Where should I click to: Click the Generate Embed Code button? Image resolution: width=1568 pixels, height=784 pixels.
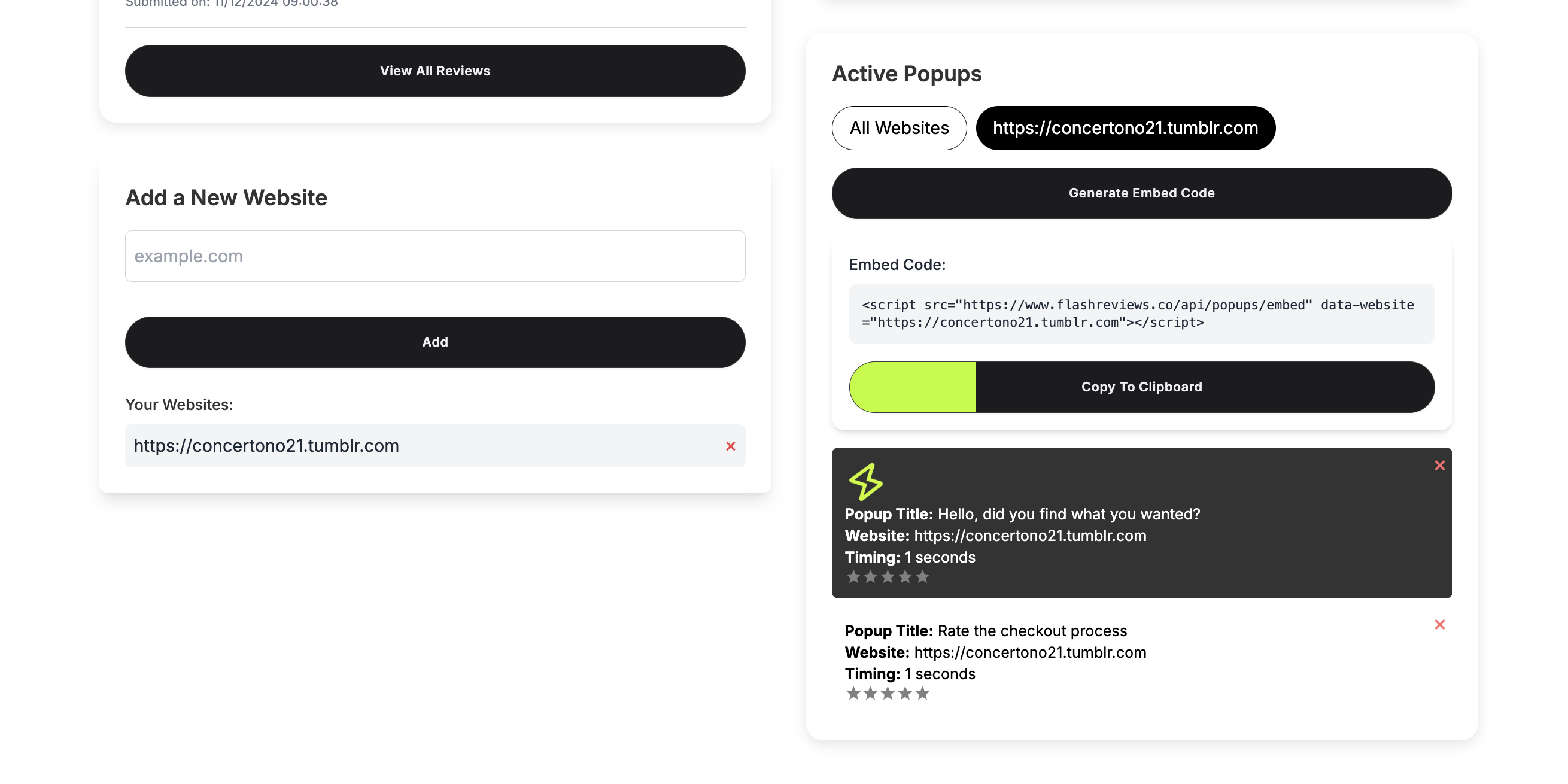tap(1141, 193)
